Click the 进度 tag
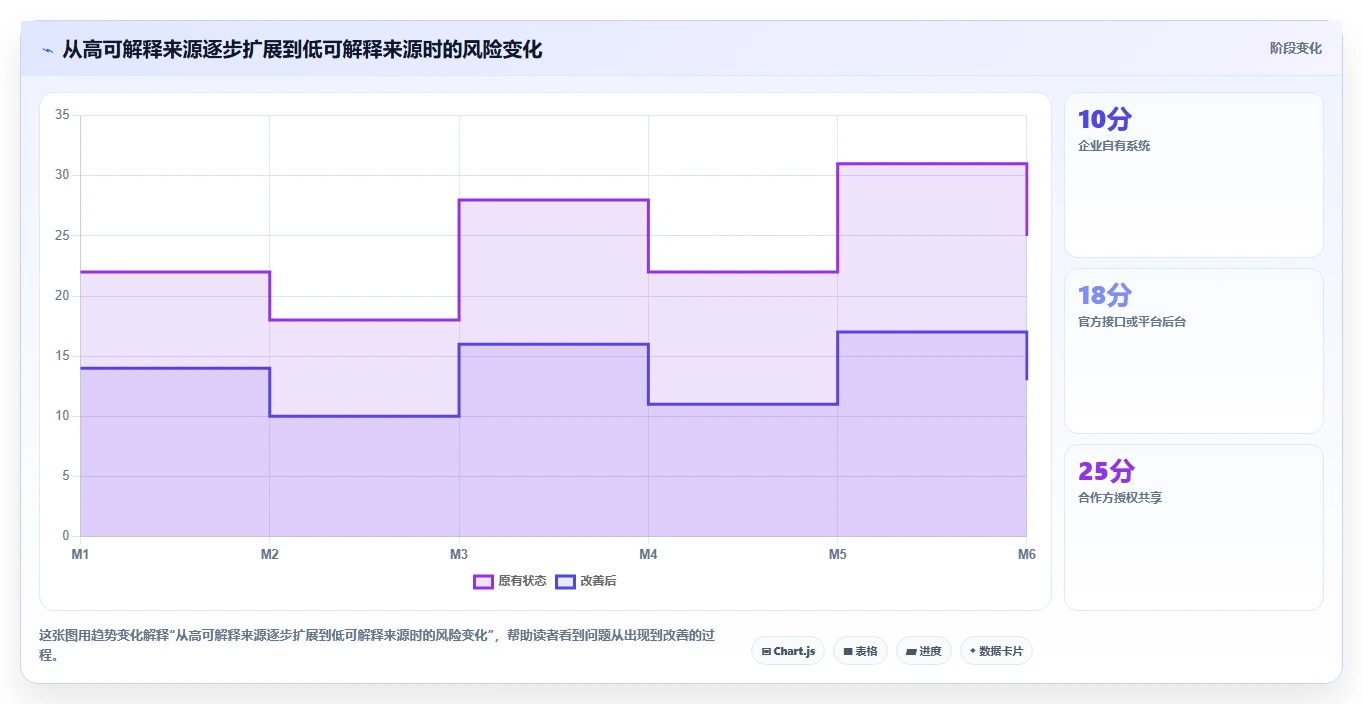This screenshot has width=1363, height=704. tap(924, 651)
